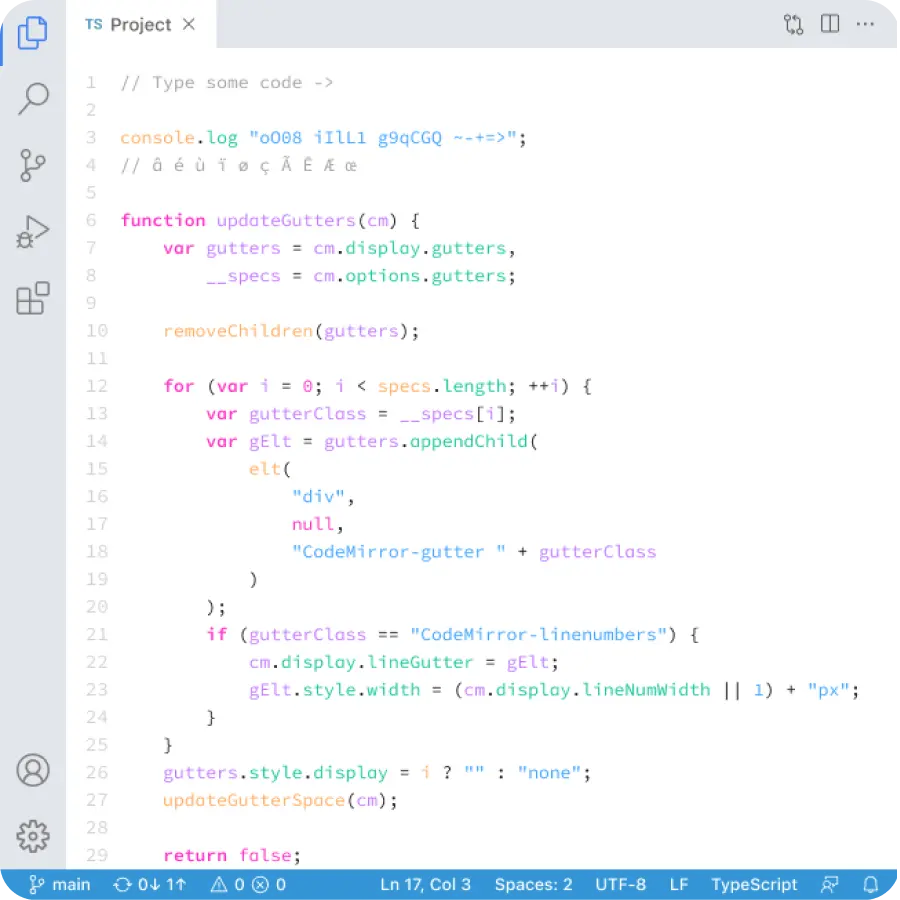Open the Accounts menu

tap(33, 771)
